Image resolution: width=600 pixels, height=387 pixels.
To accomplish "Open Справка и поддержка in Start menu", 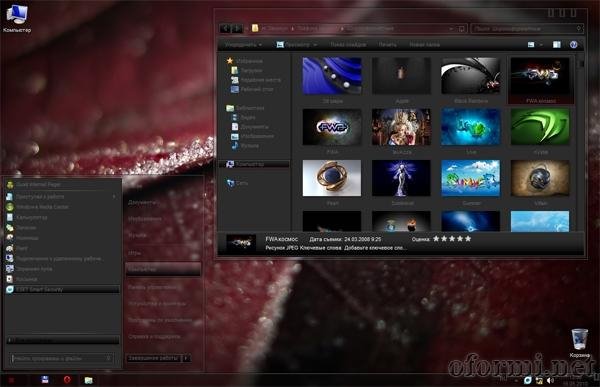I will 154,337.
